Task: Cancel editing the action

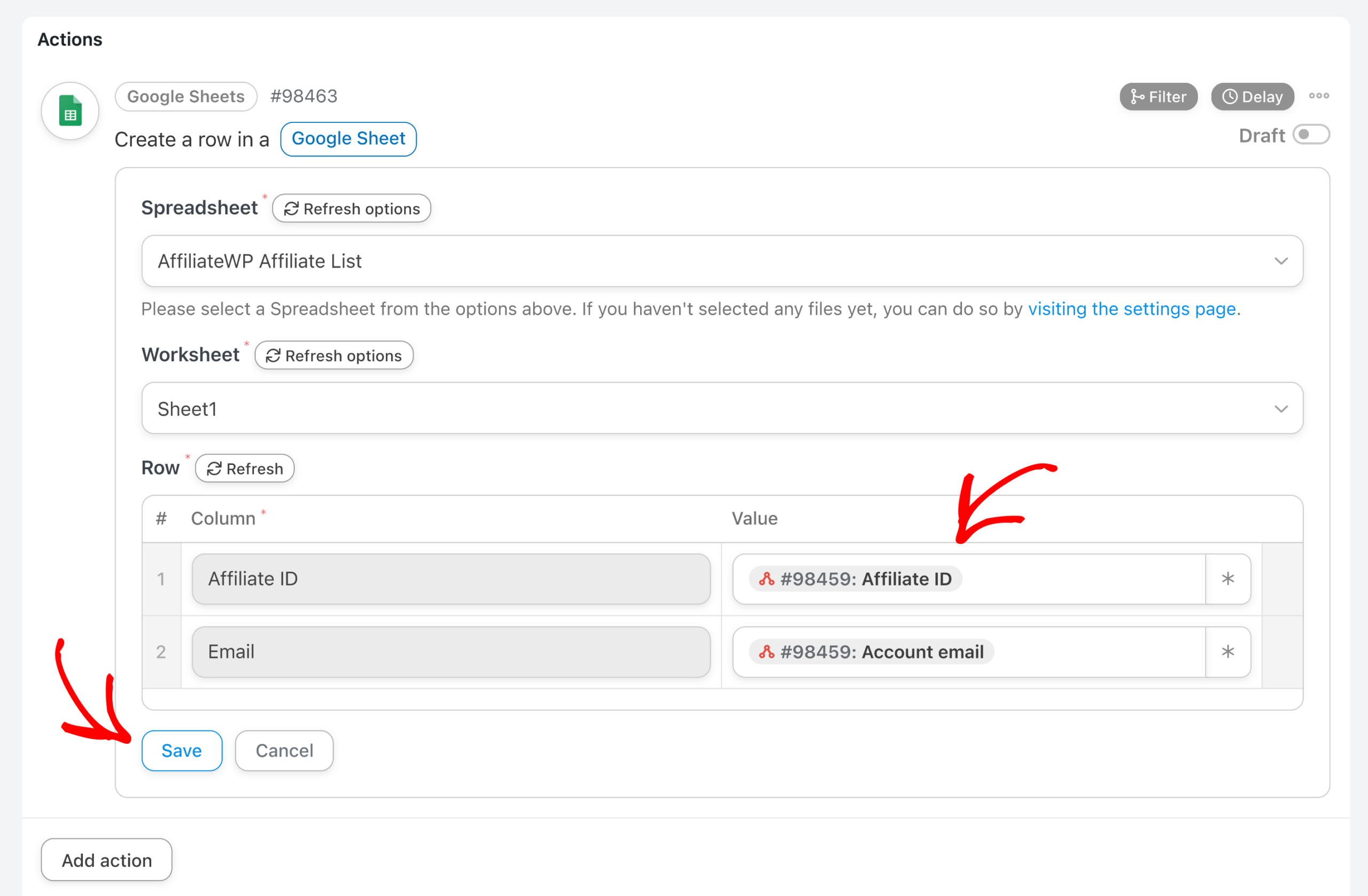Action: 284,751
